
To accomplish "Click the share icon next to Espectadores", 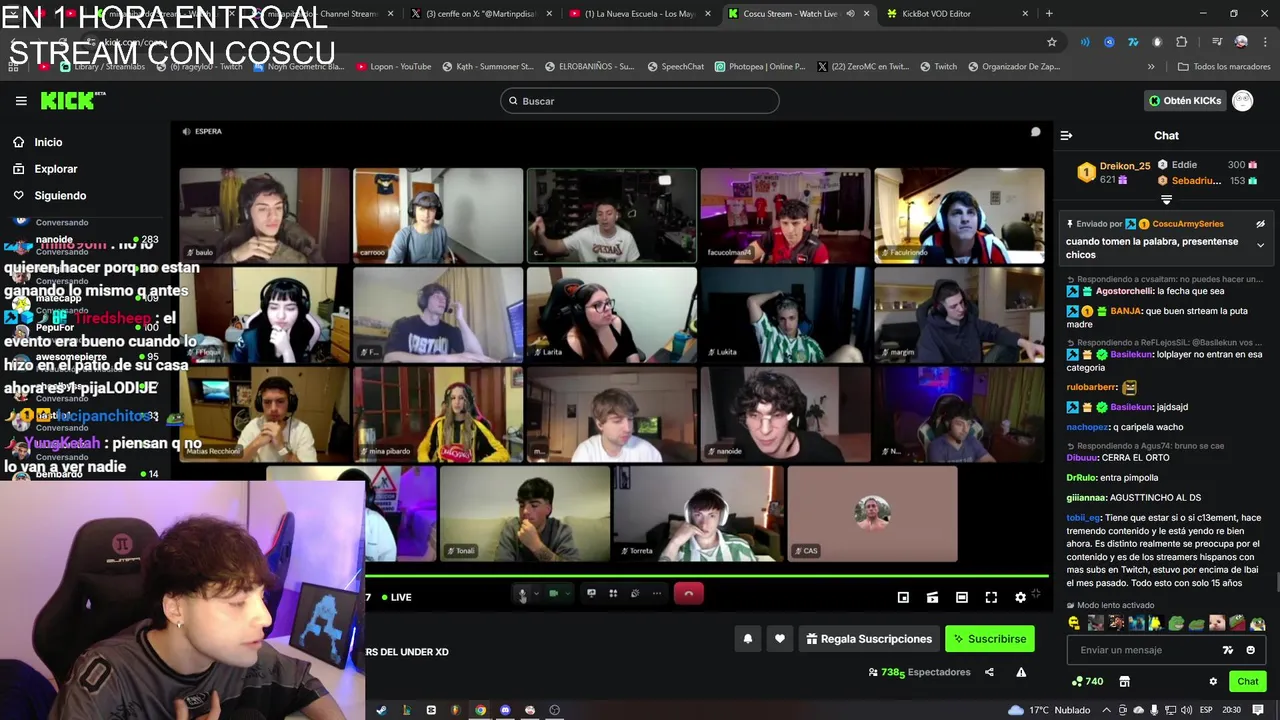I will click(989, 673).
